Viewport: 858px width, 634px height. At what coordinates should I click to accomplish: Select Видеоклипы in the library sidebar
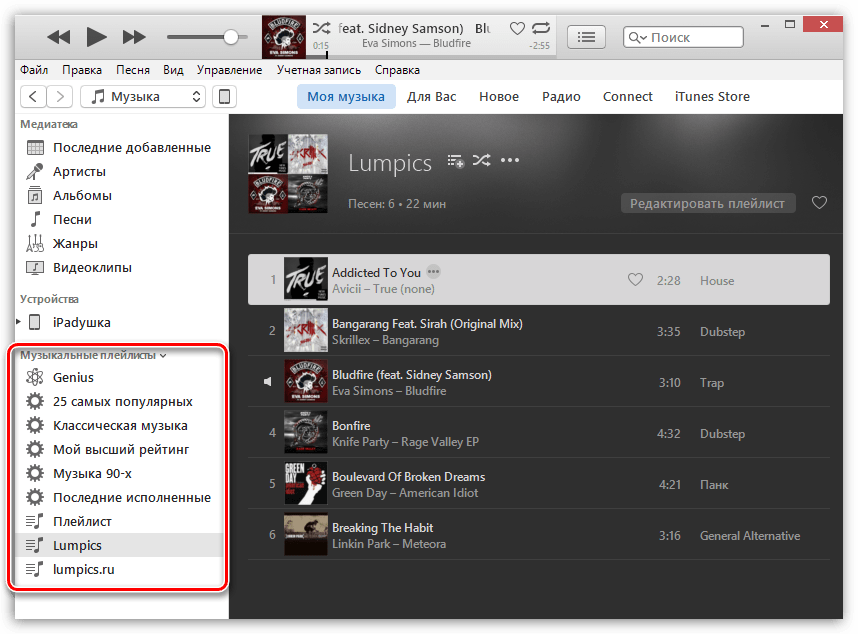coord(120,268)
